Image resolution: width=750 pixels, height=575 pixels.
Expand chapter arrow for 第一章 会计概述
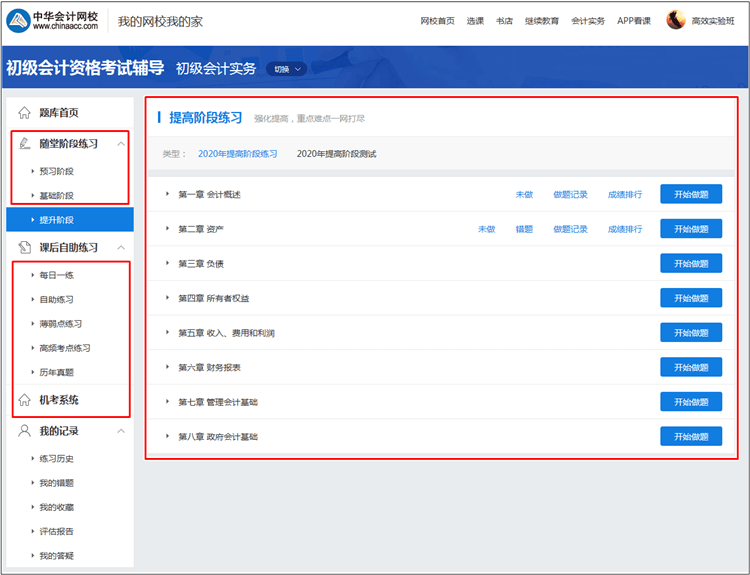167,194
